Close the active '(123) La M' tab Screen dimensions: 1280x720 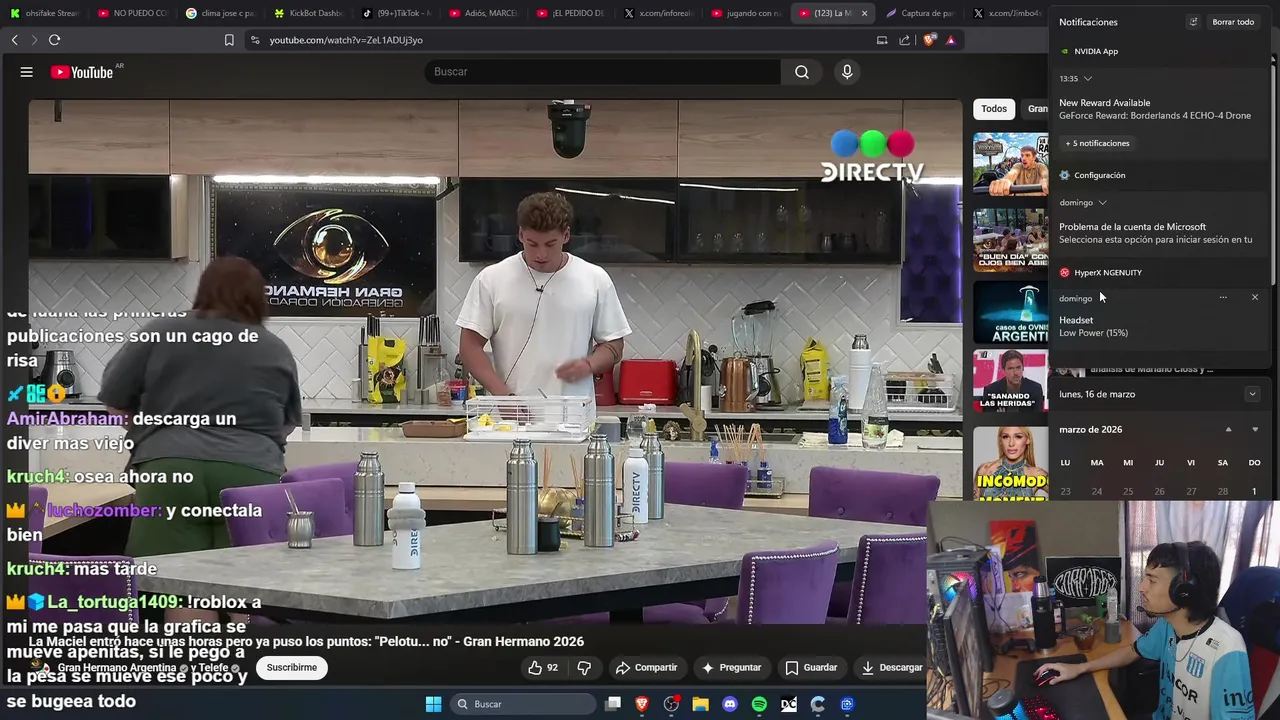[x=864, y=13]
